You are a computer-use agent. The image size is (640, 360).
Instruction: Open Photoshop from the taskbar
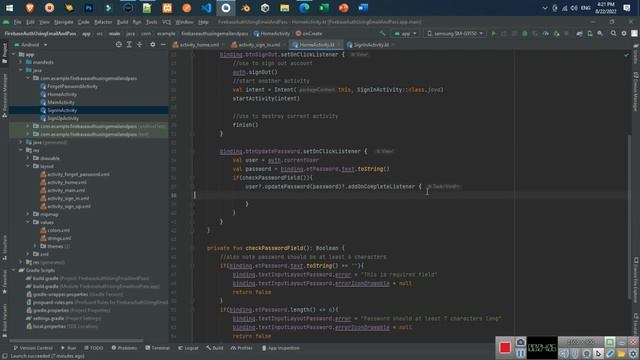89,8
